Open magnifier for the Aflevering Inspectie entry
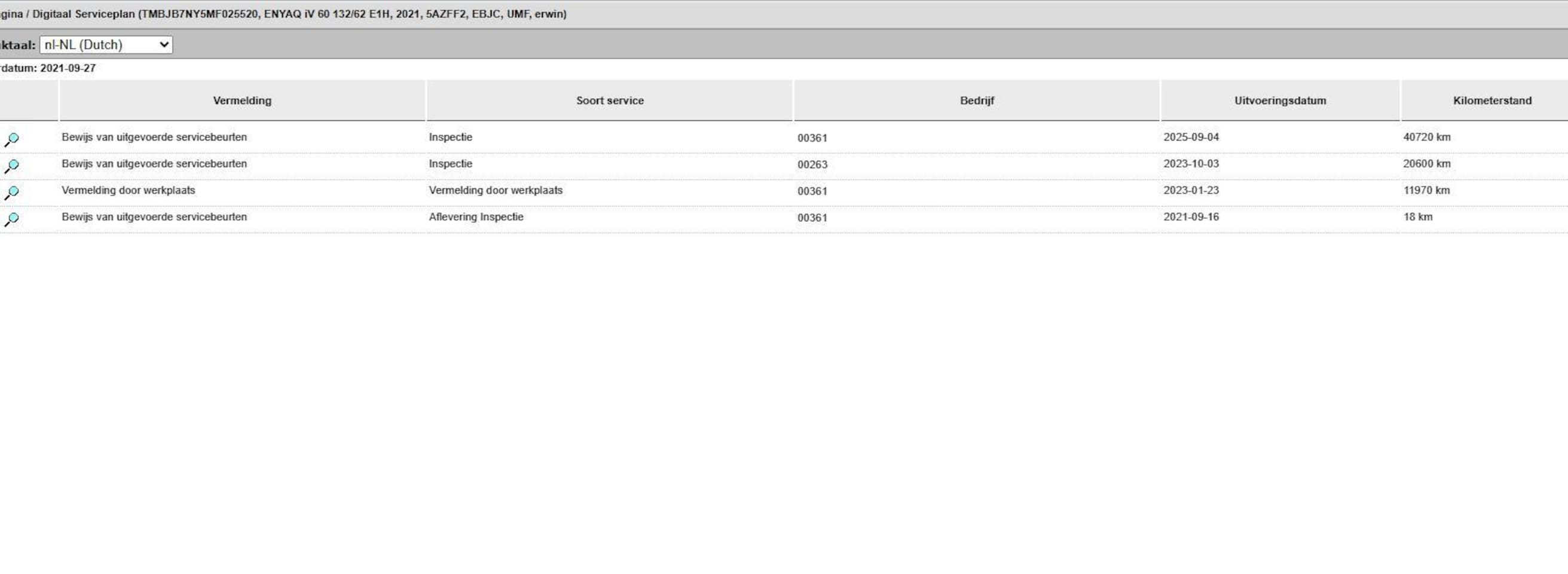 pyautogui.click(x=11, y=219)
